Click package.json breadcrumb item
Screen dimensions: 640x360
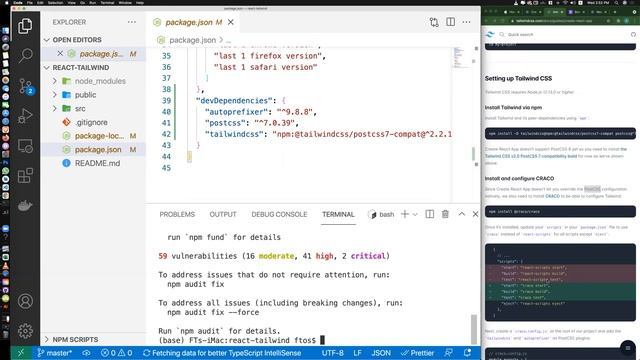click(x=192, y=40)
